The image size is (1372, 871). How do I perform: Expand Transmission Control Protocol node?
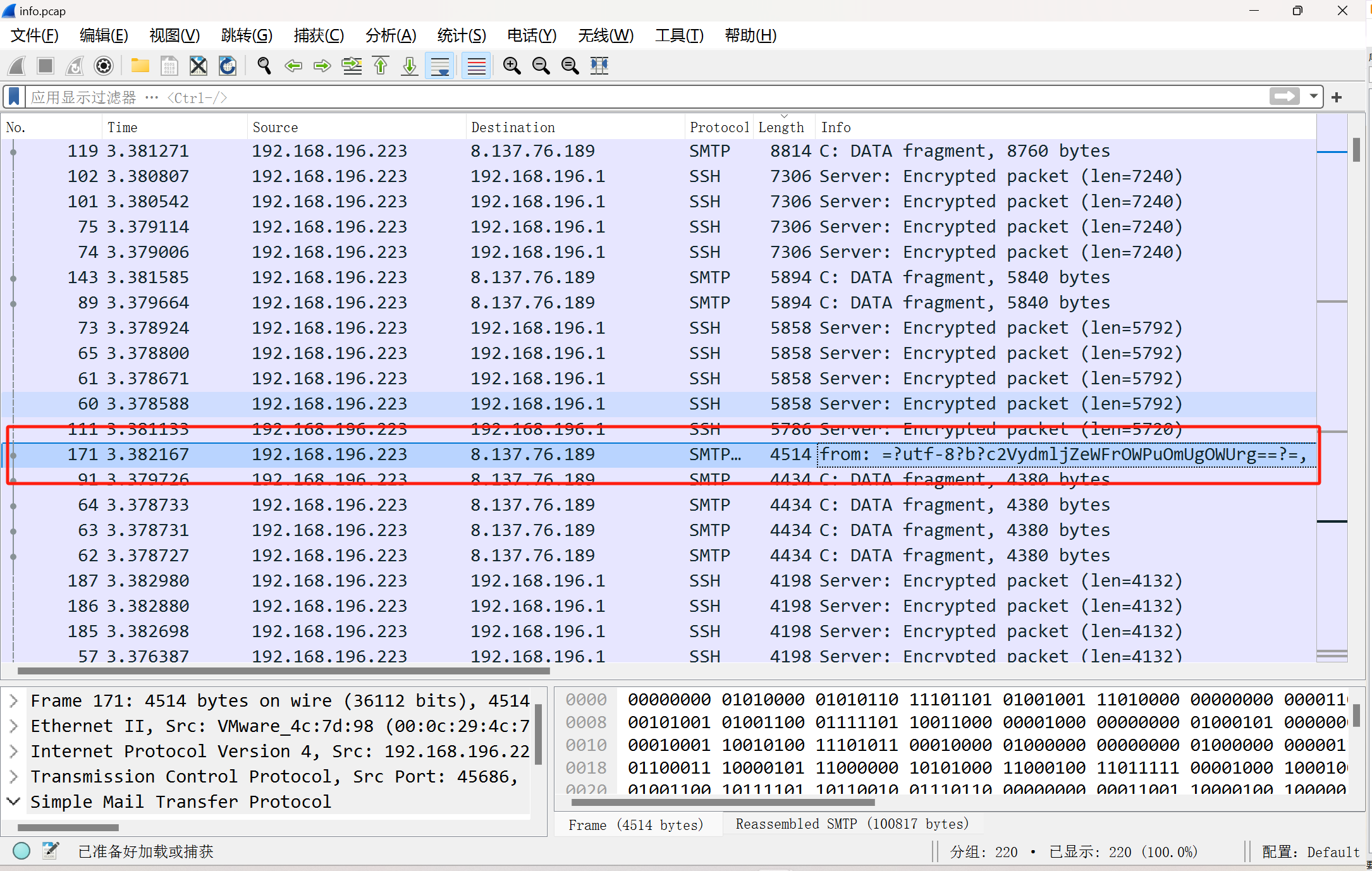point(13,776)
